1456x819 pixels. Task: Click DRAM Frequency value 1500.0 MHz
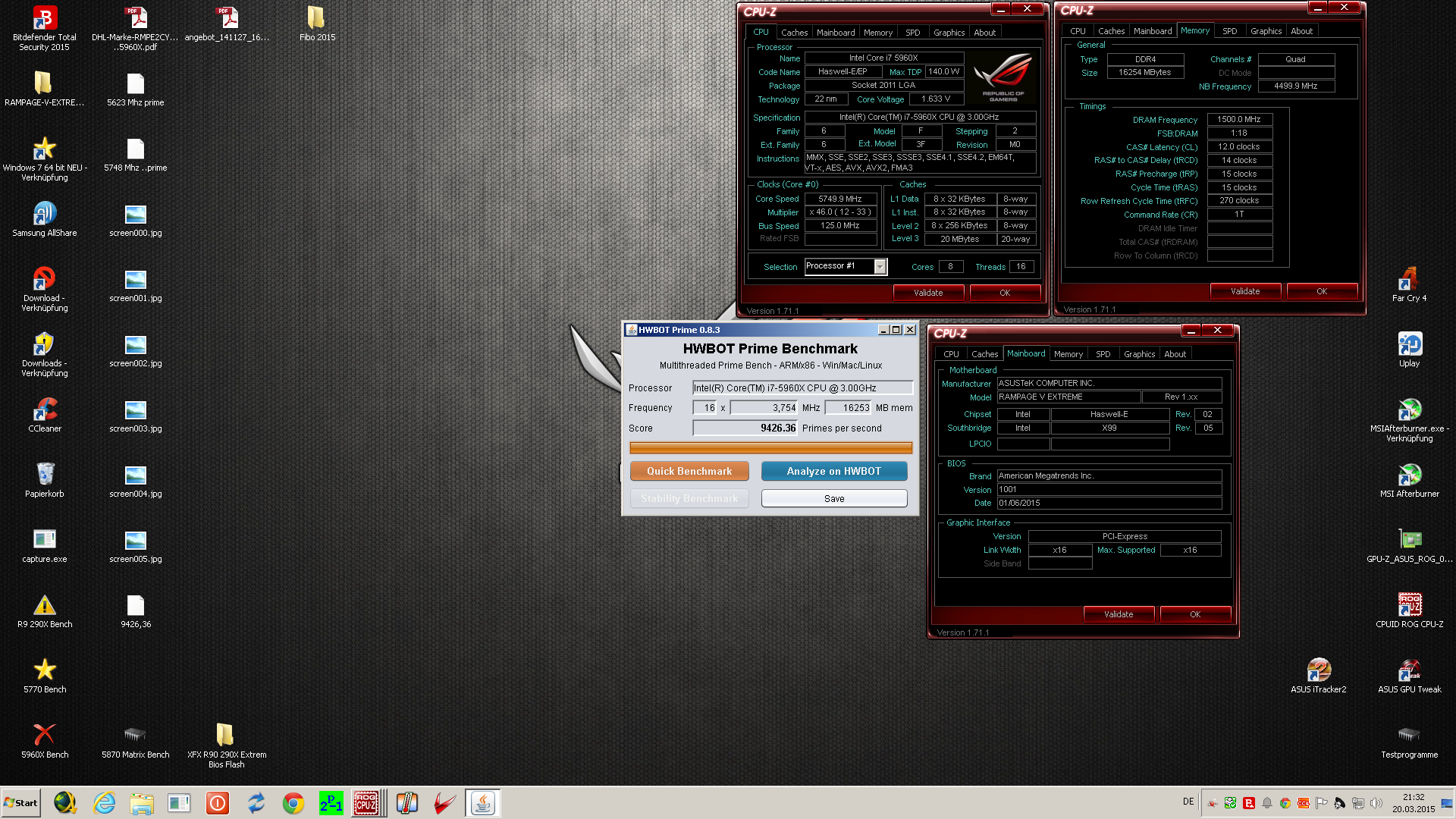pos(1238,119)
